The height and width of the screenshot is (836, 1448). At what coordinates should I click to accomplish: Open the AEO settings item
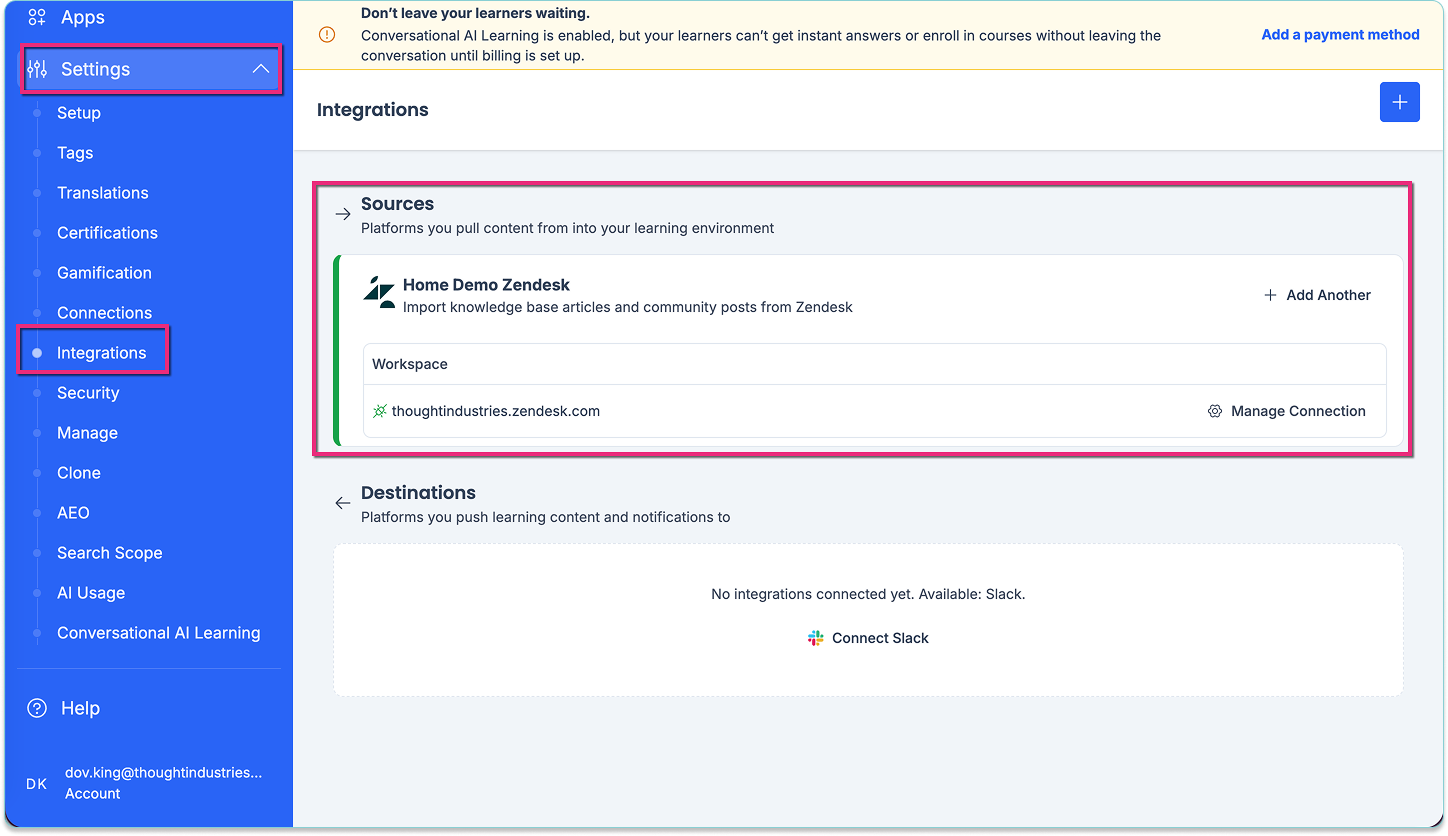tap(73, 513)
